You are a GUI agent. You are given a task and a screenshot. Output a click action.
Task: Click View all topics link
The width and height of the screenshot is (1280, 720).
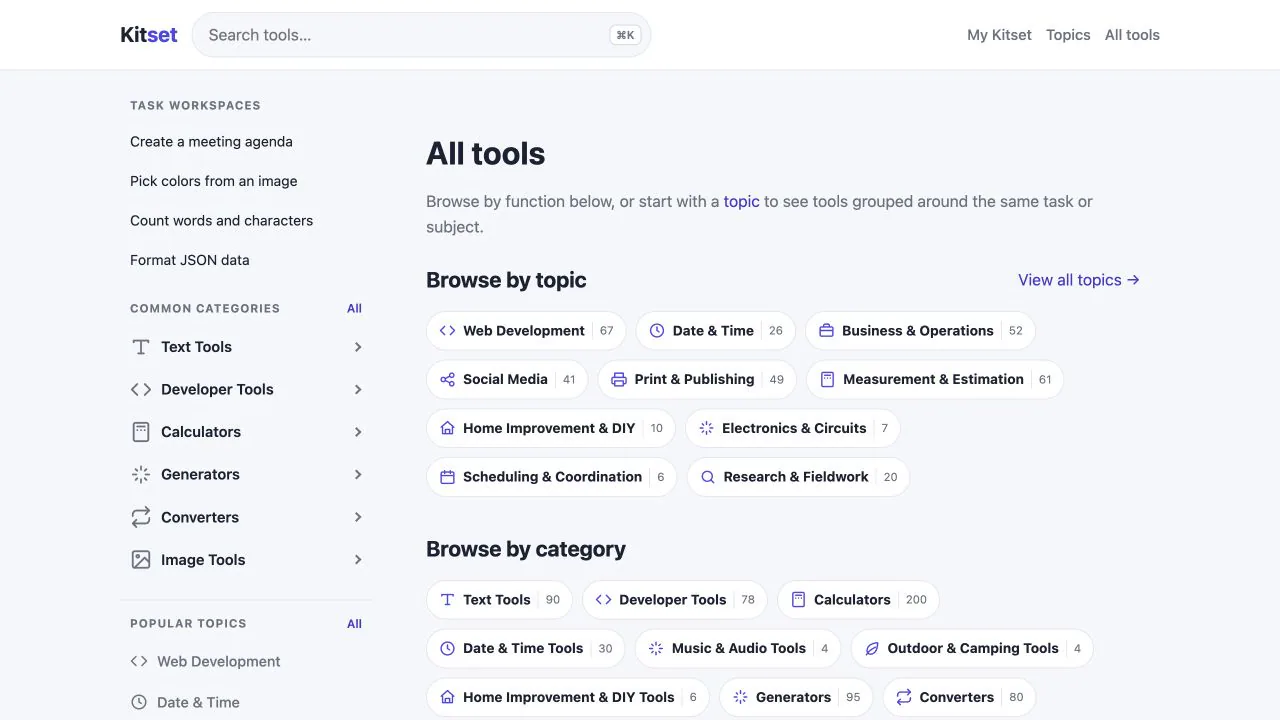pyautogui.click(x=1079, y=280)
